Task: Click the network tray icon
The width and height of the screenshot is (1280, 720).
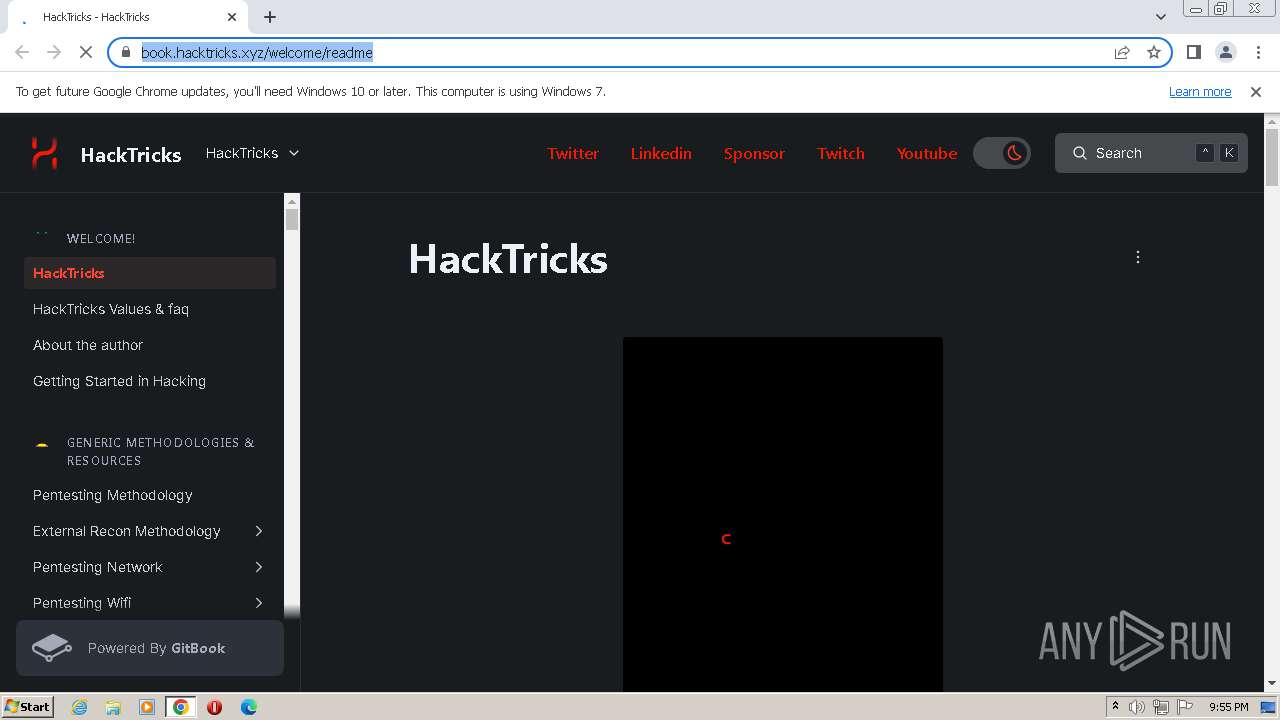Action: click(1161, 707)
